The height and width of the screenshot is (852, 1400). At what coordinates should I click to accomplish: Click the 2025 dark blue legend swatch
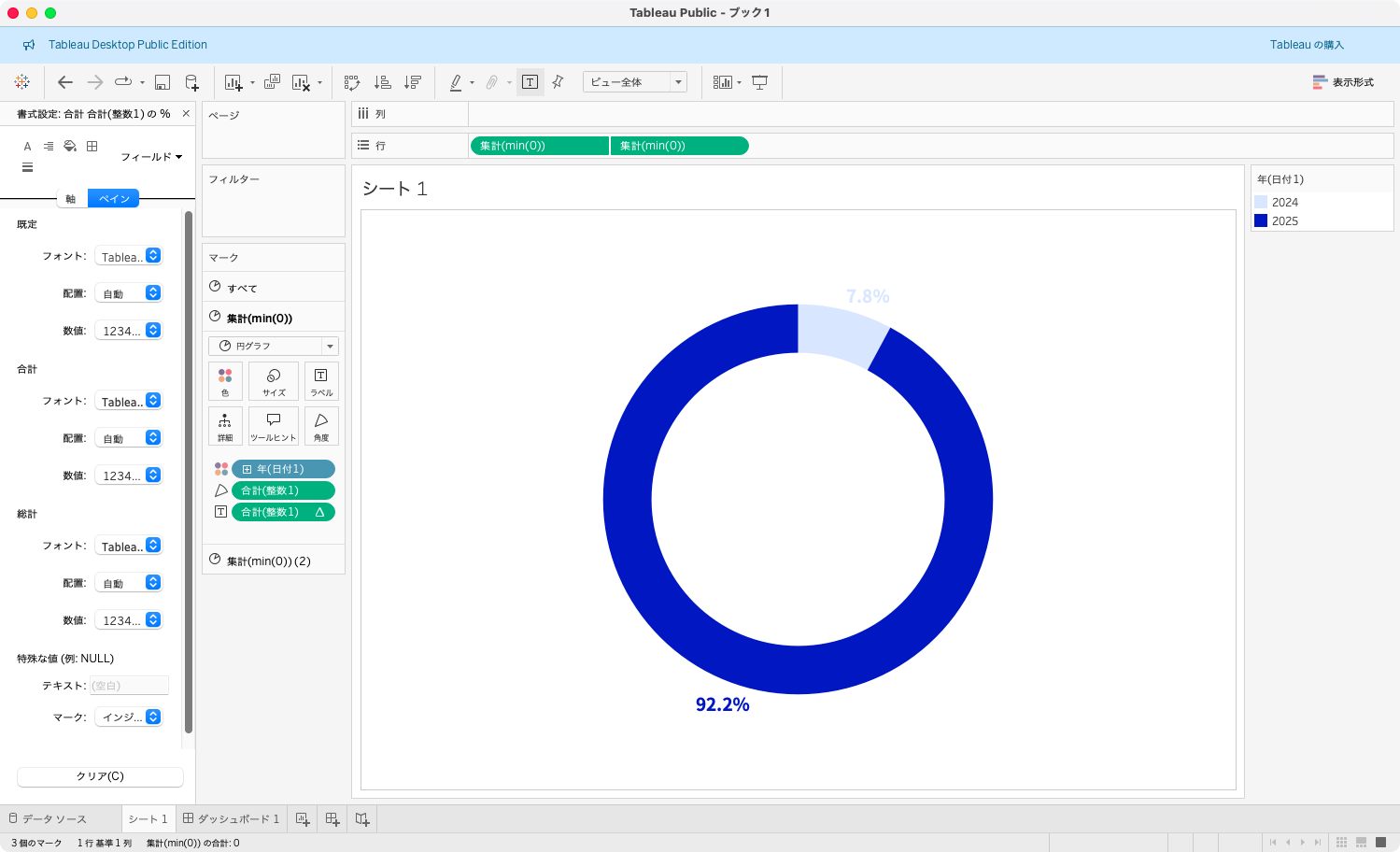[1261, 220]
